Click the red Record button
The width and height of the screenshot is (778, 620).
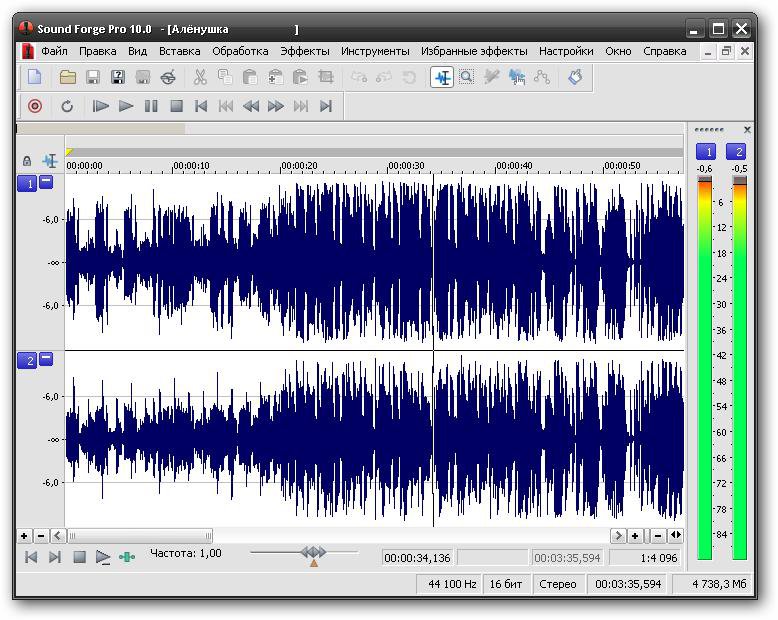35,106
